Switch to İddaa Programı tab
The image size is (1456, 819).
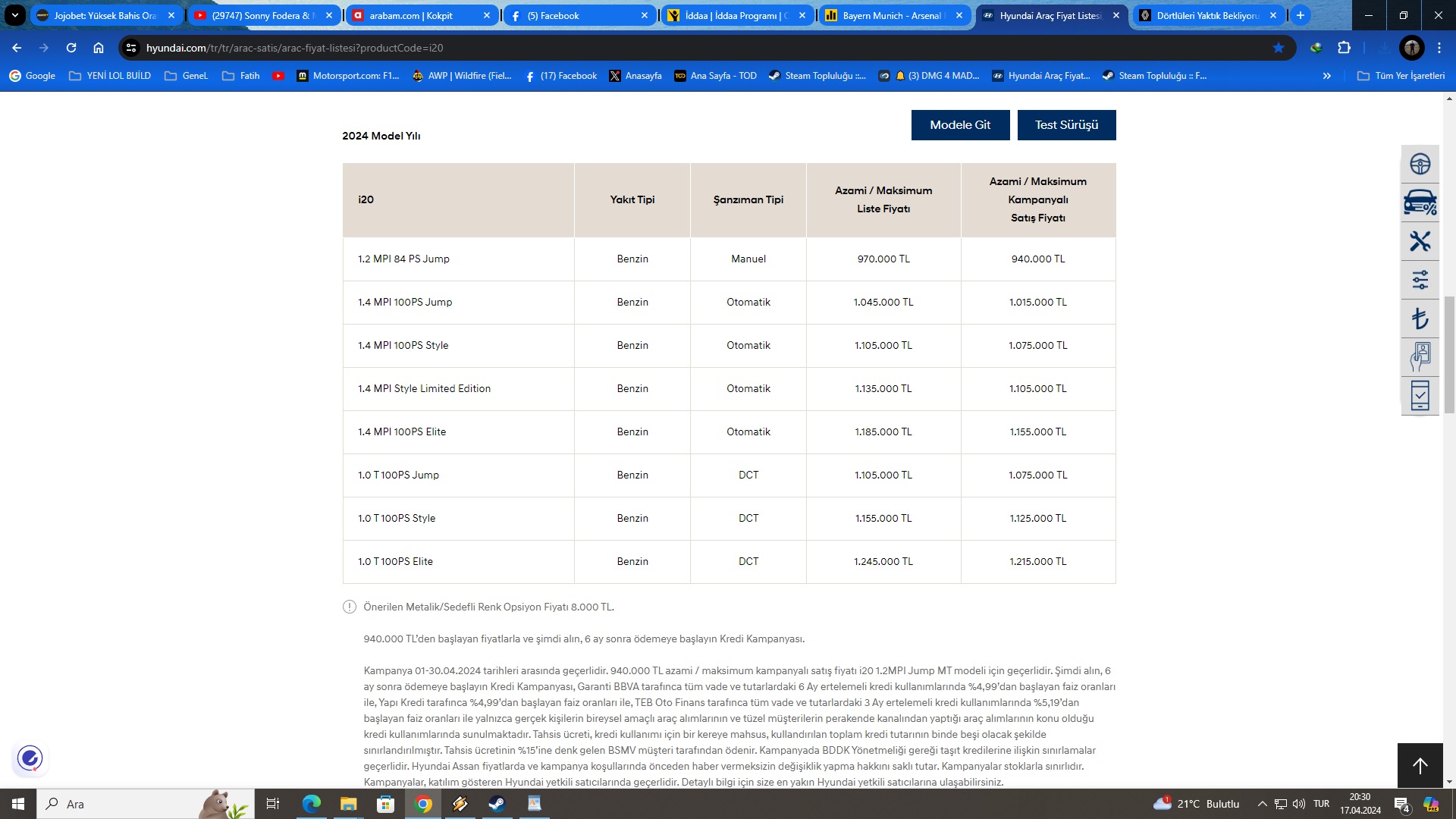737,15
